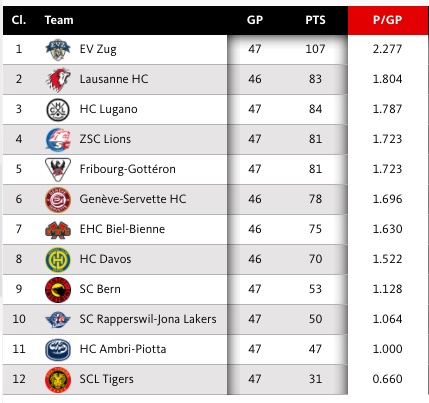Click the SC Bern bear logo
The width and height of the screenshot is (429, 403).
click(58, 290)
